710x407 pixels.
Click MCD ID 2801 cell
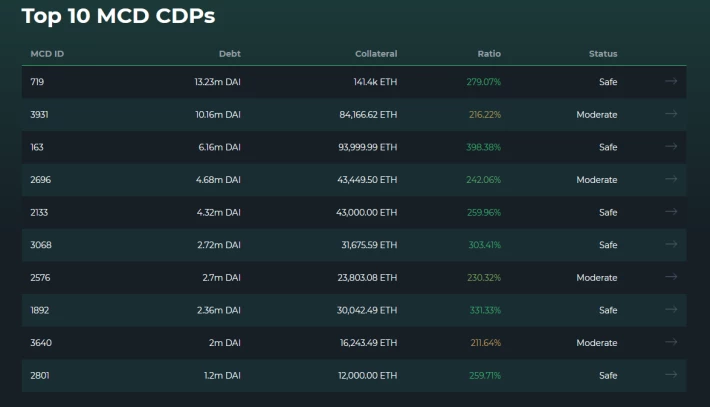[40, 375]
